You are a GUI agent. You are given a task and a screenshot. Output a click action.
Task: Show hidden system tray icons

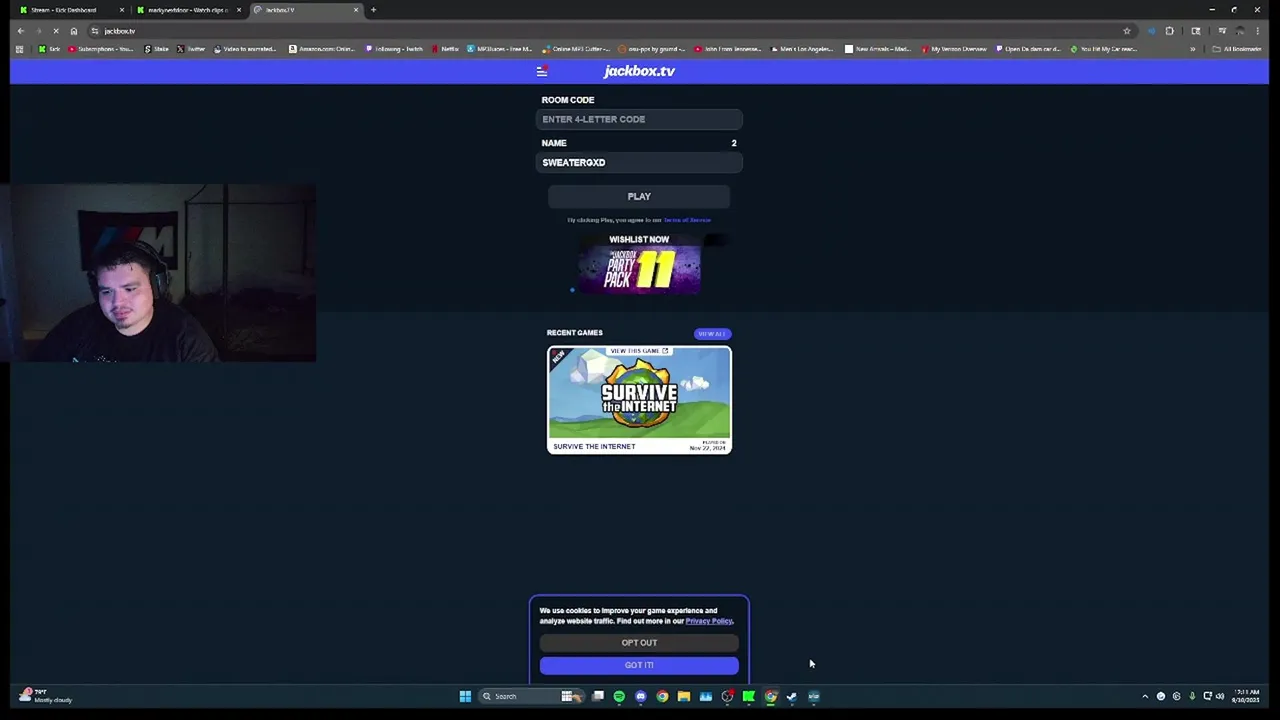click(1145, 697)
